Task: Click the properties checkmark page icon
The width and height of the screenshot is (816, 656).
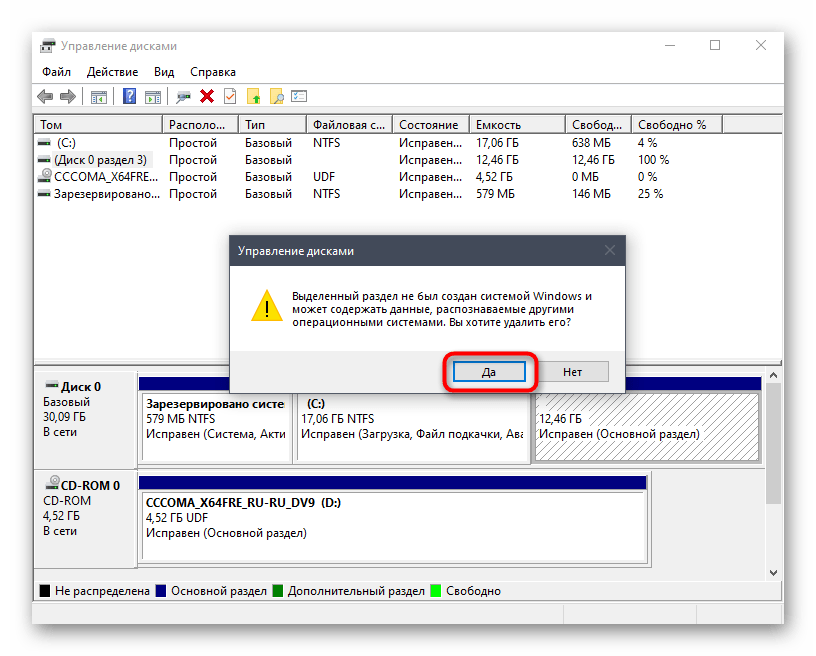Action: tap(230, 97)
